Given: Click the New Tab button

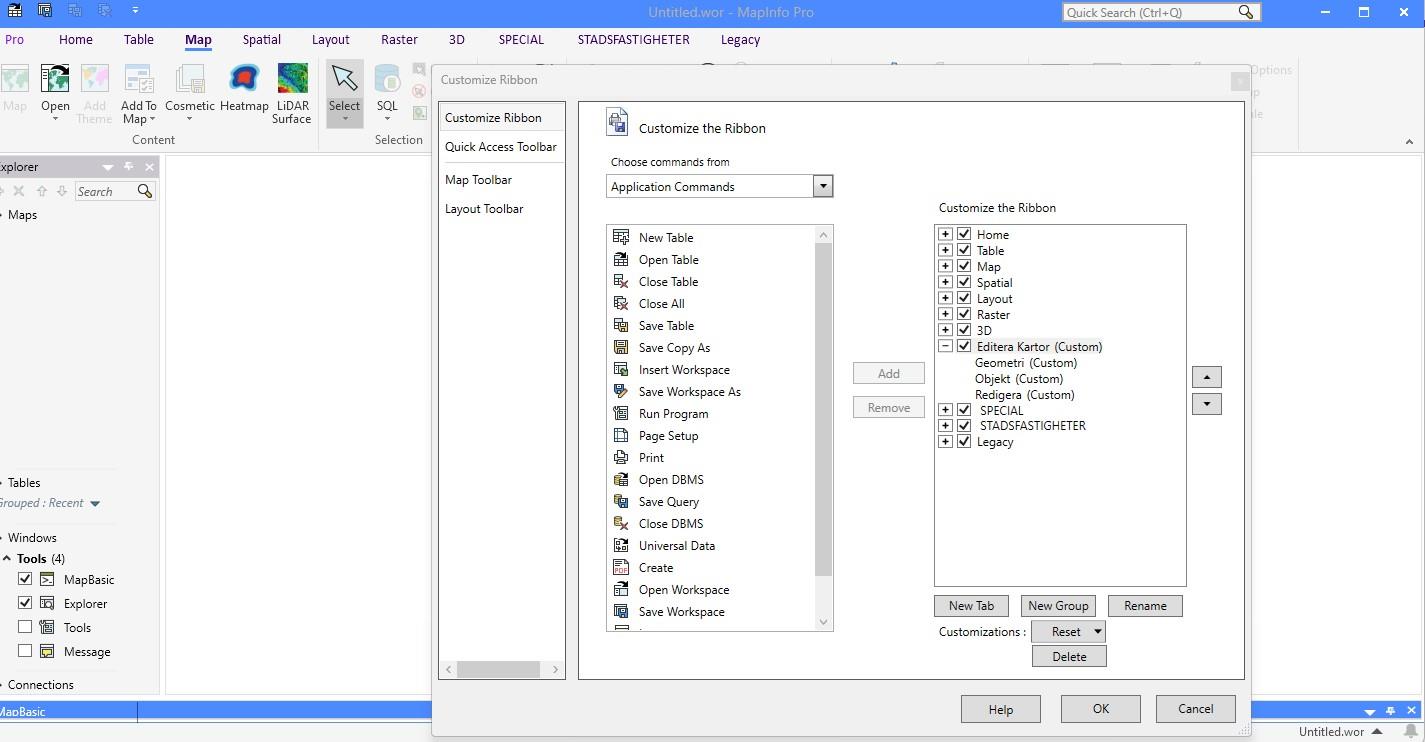Looking at the screenshot, I should (971, 606).
